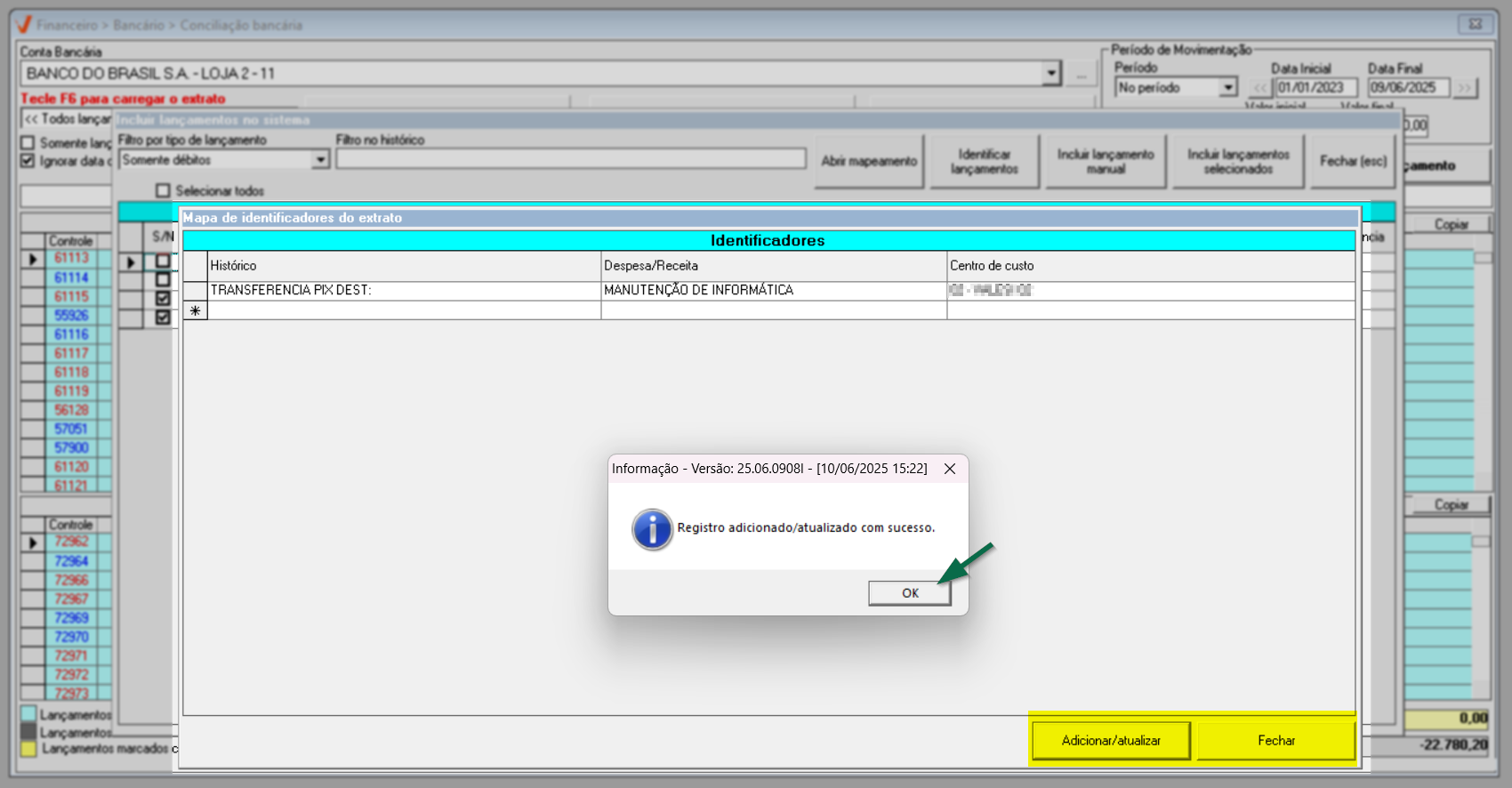Click the app logo icon in title bar
This screenshot has width=1512, height=788.
click(24, 24)
